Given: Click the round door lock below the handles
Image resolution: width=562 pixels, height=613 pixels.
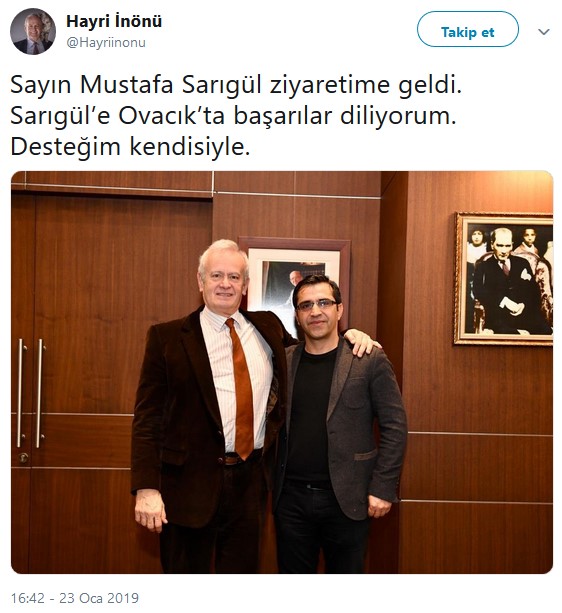Looking at the screenshot, I should click(23, 457).
